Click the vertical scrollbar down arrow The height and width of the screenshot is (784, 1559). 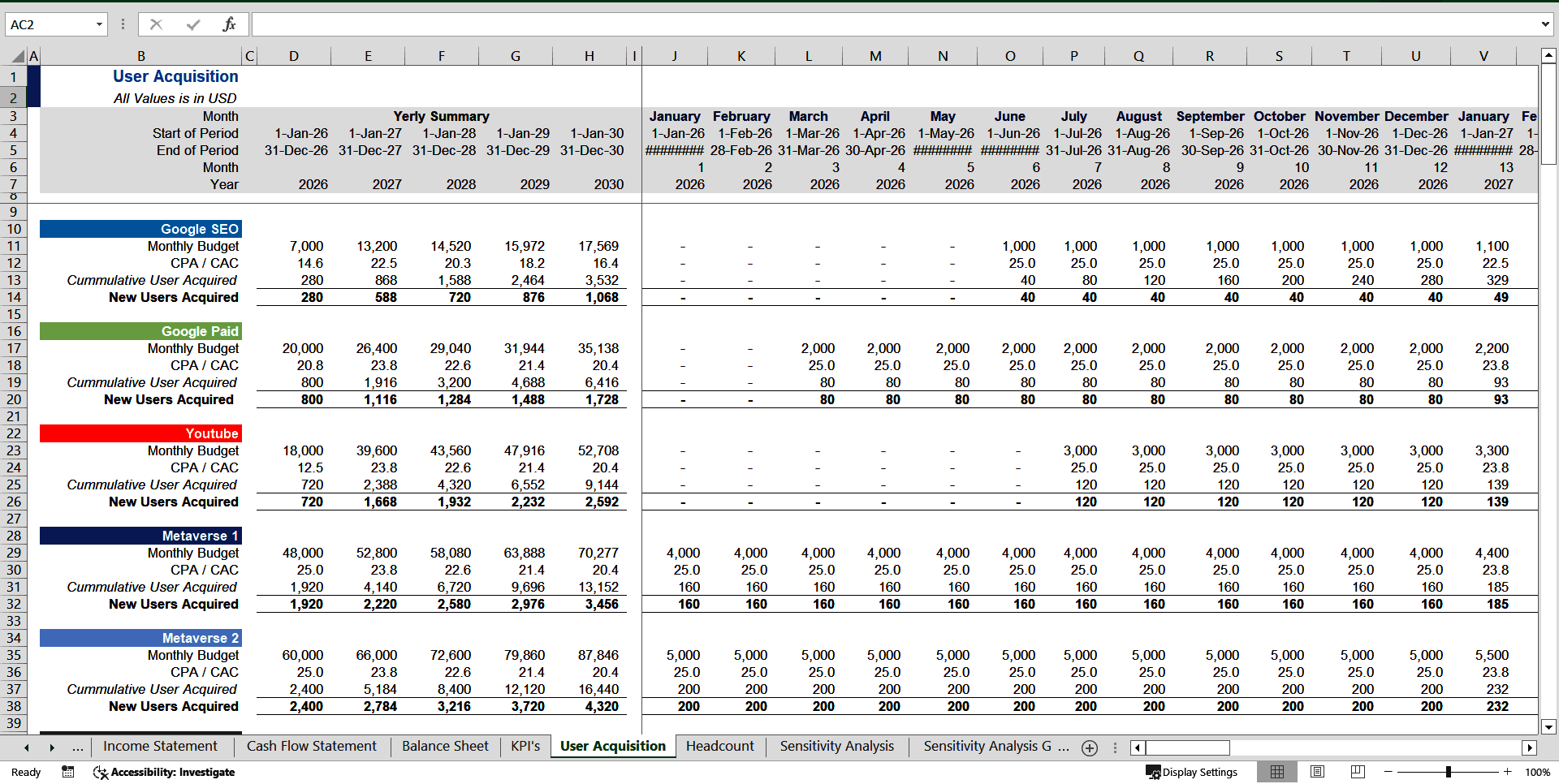1548,727
